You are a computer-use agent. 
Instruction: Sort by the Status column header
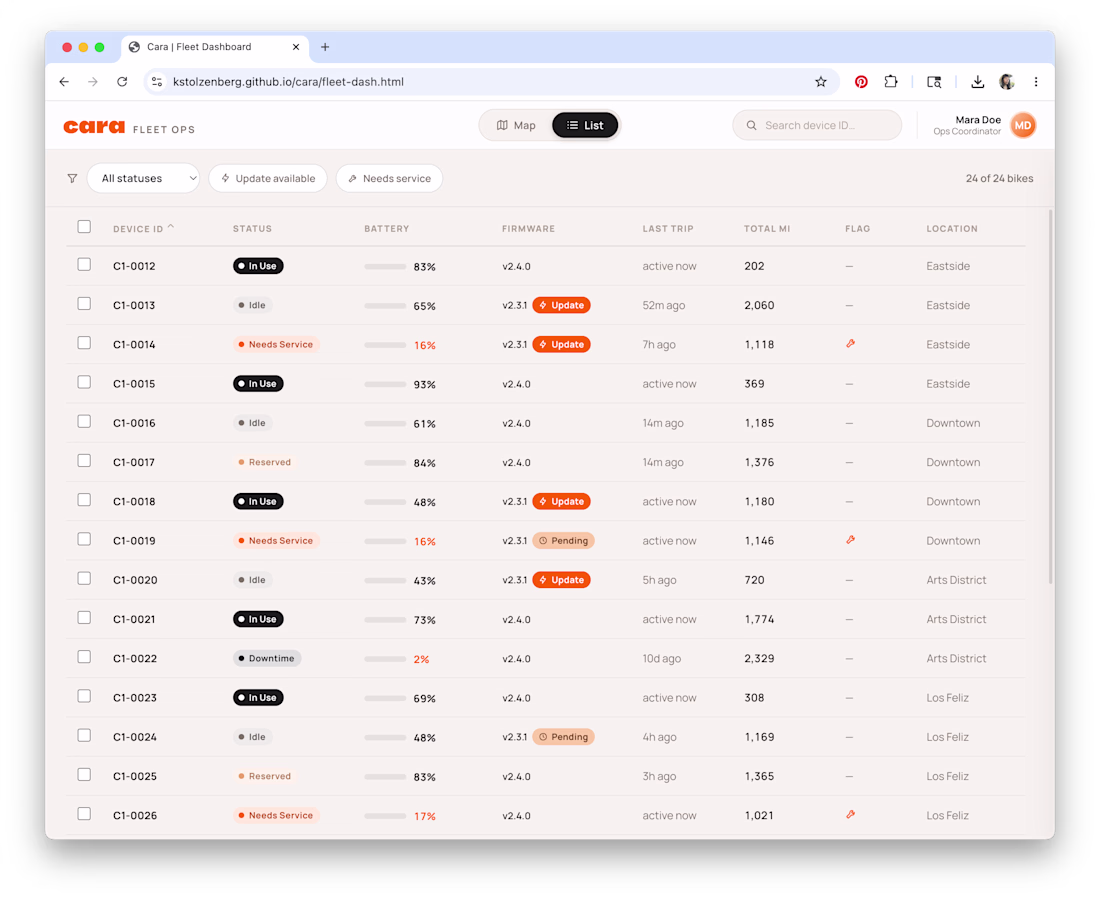tap(253, 229)
